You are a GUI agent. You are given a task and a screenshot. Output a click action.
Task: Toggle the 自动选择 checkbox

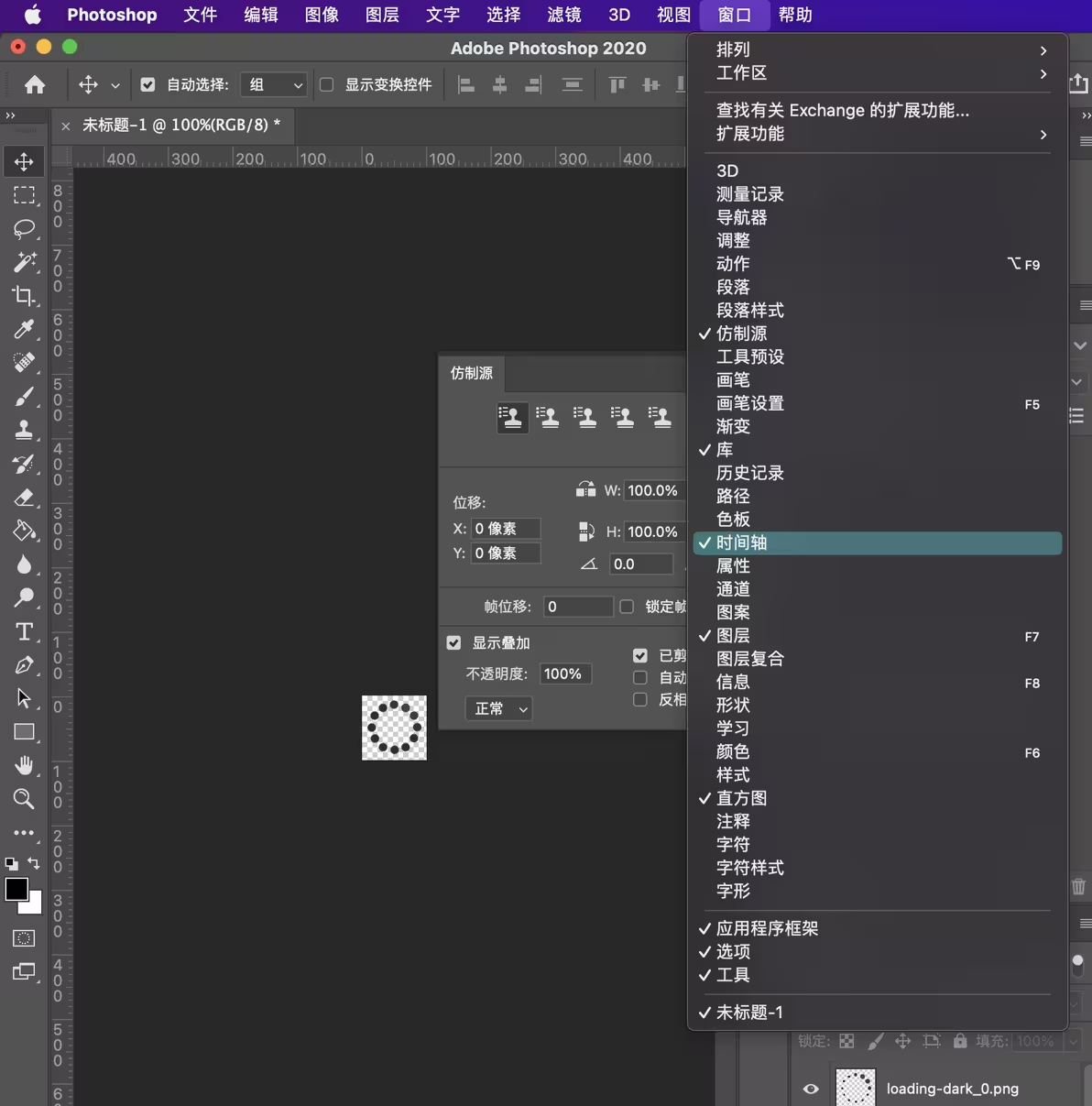[x=147, y=85]
